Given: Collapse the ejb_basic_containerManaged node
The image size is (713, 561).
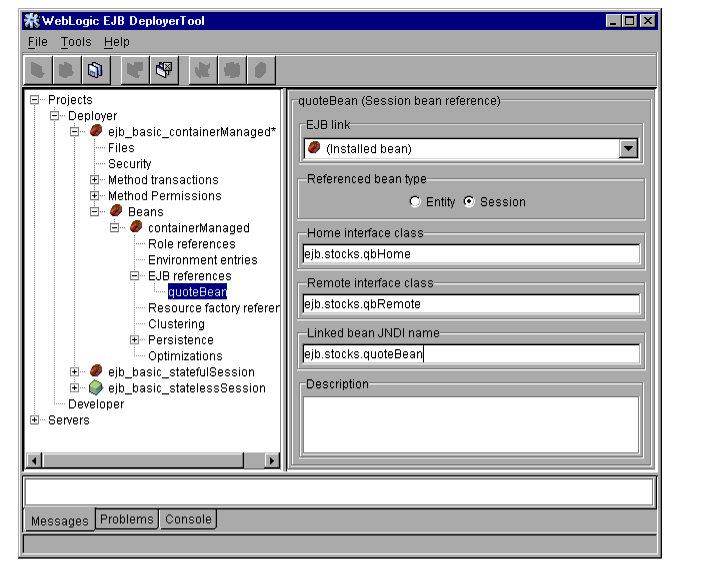Looking at the screenshot, I should coord(75,132).
